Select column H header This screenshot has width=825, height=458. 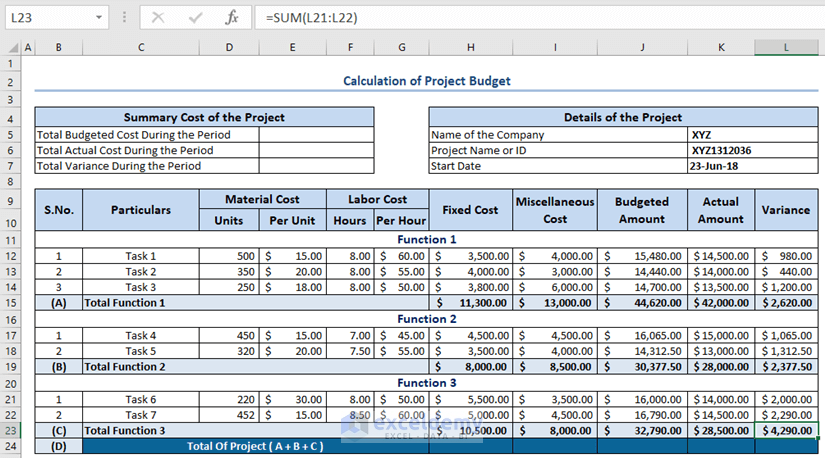471,48
